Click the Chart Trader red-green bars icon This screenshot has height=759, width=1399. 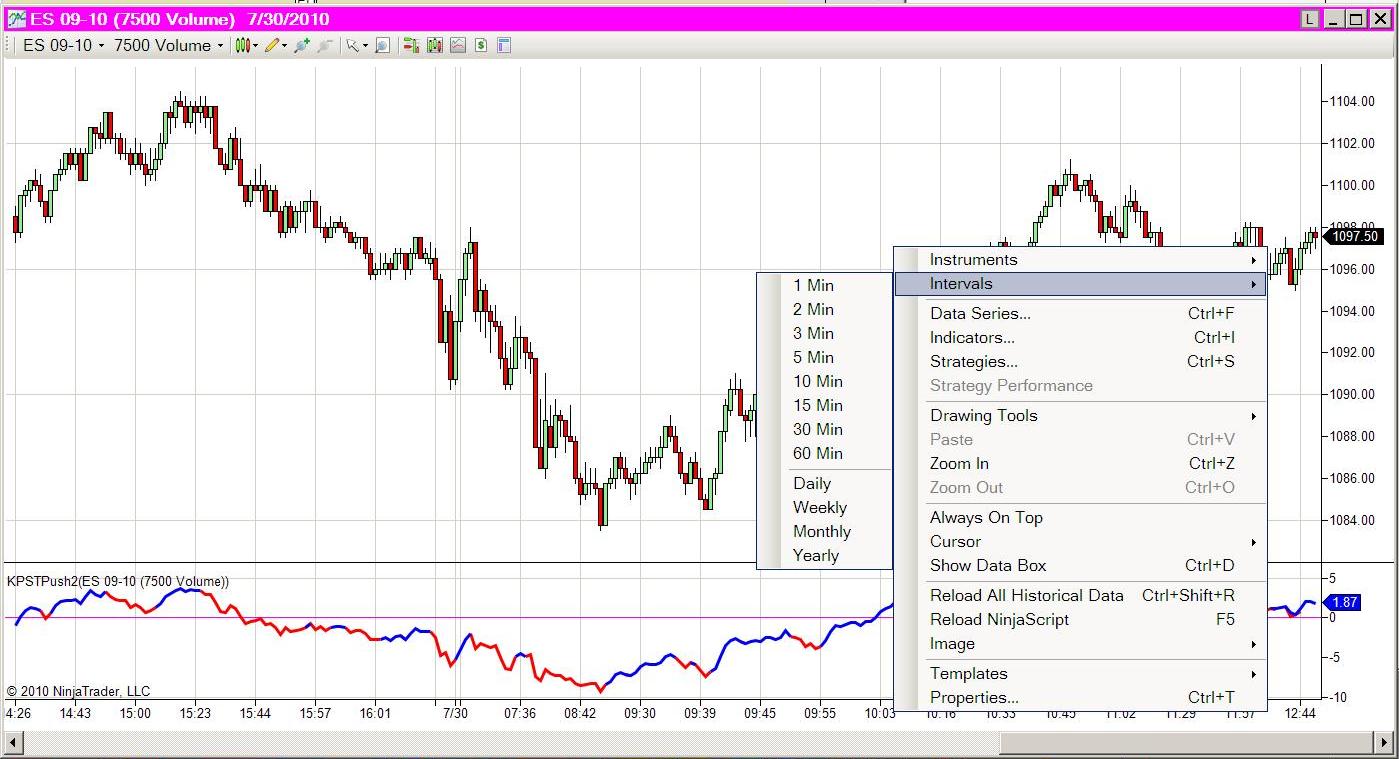click(x=411, y=45)
